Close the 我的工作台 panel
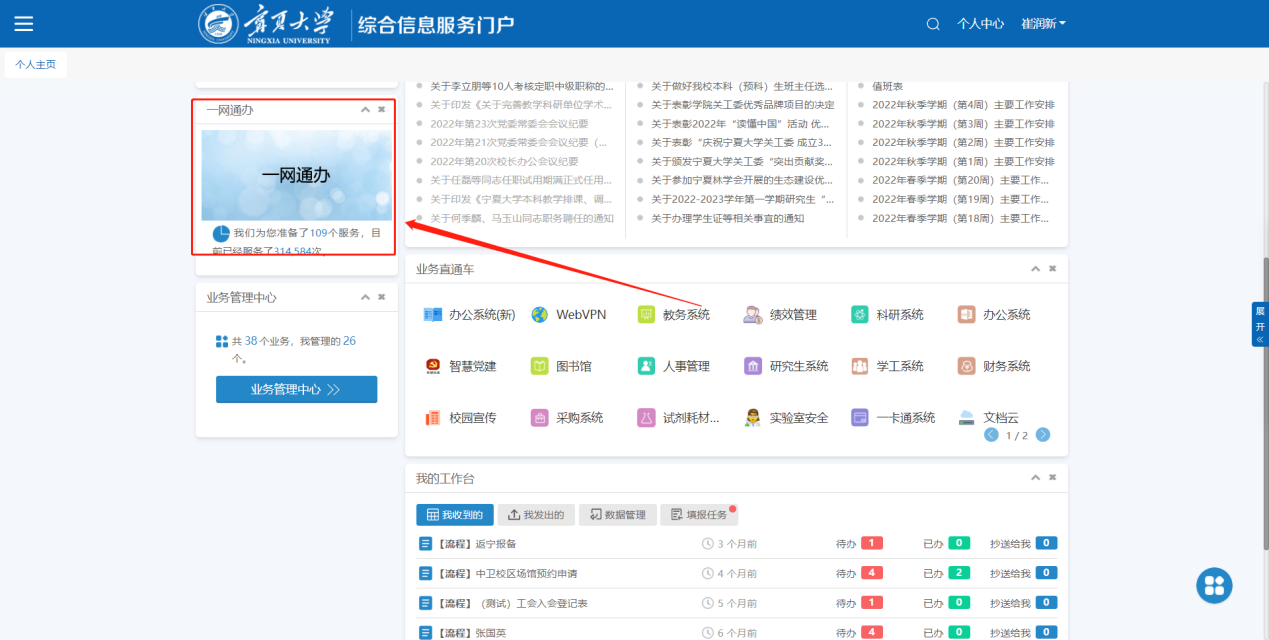 coord(1052,479)
